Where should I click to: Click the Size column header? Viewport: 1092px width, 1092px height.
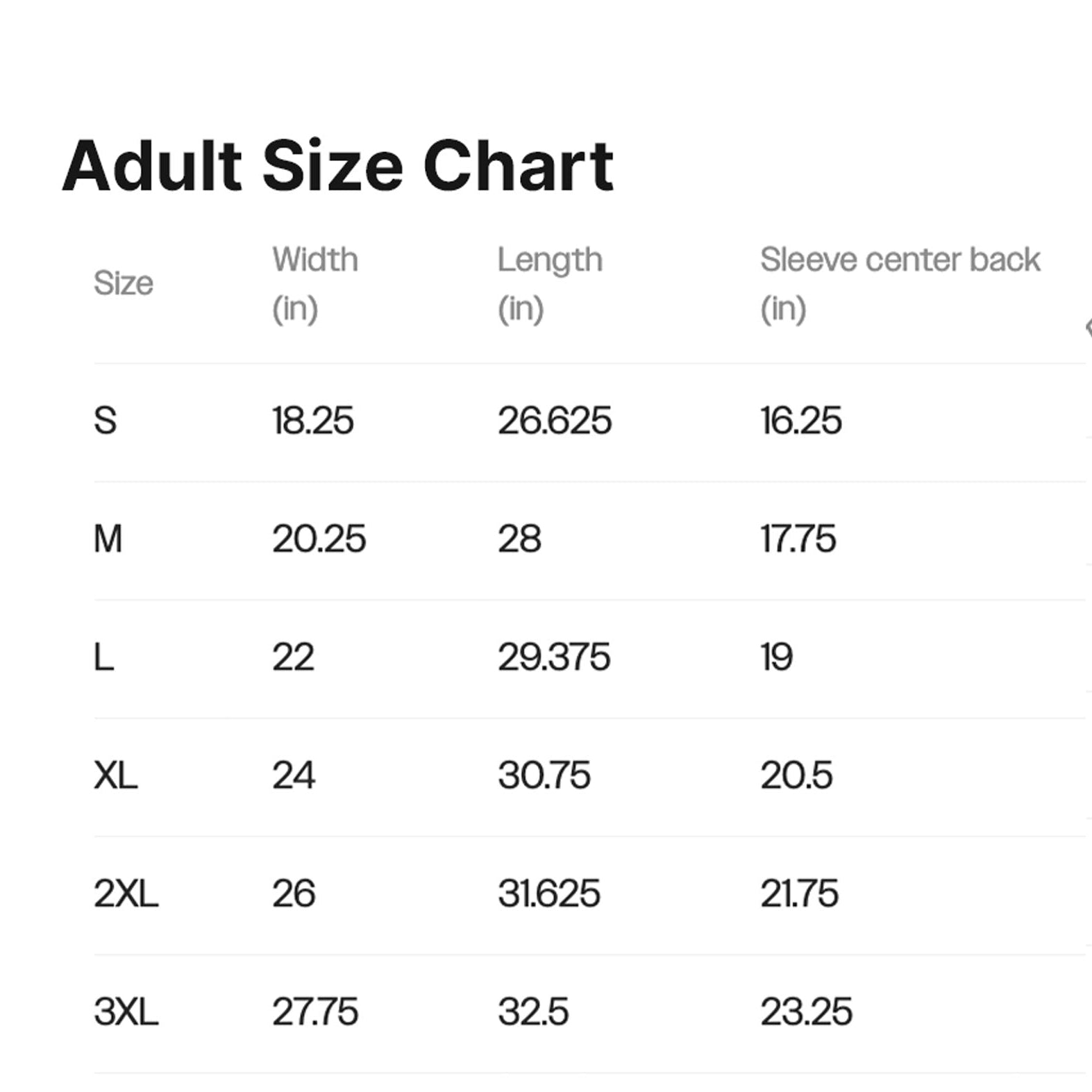[124, 283]
